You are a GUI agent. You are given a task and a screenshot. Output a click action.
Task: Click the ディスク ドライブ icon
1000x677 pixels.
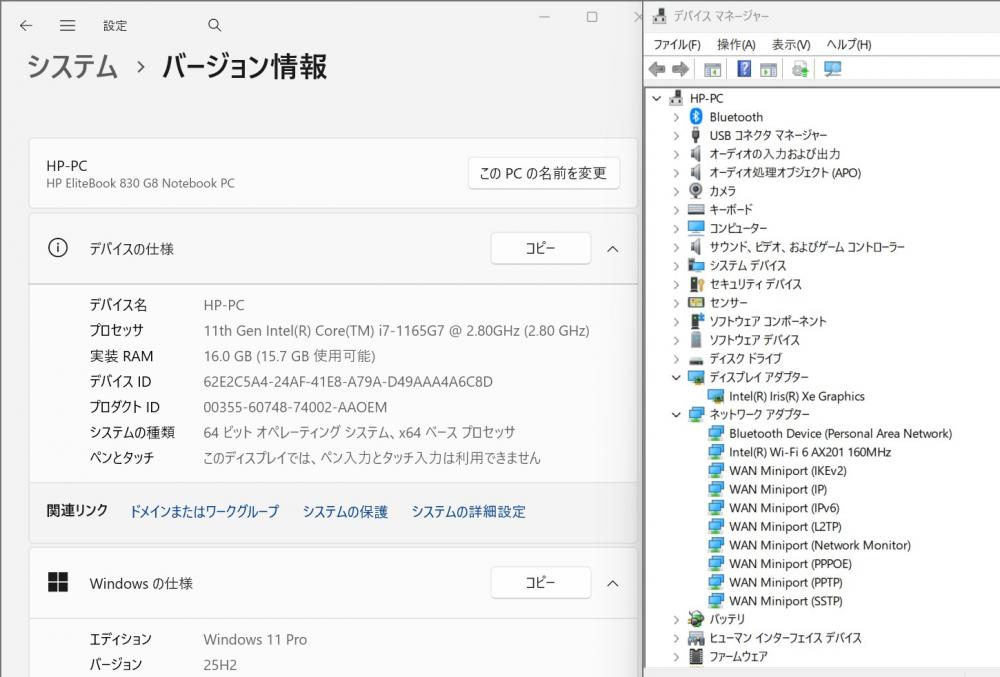click(x=696, y=359)
